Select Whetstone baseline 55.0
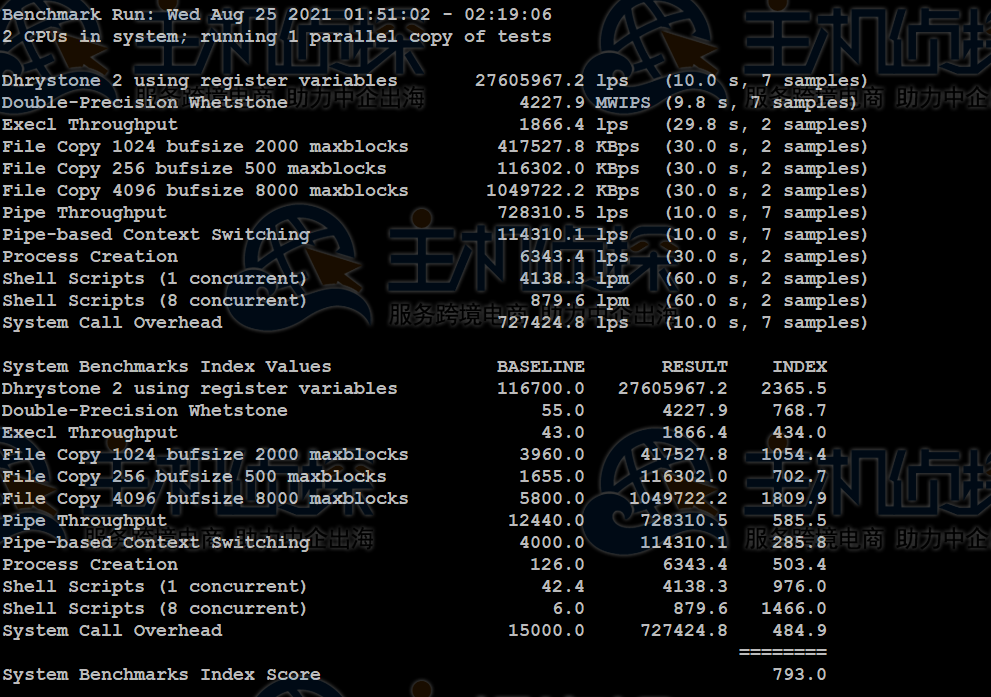The image size is (991, 697). [x=562, y=411]
